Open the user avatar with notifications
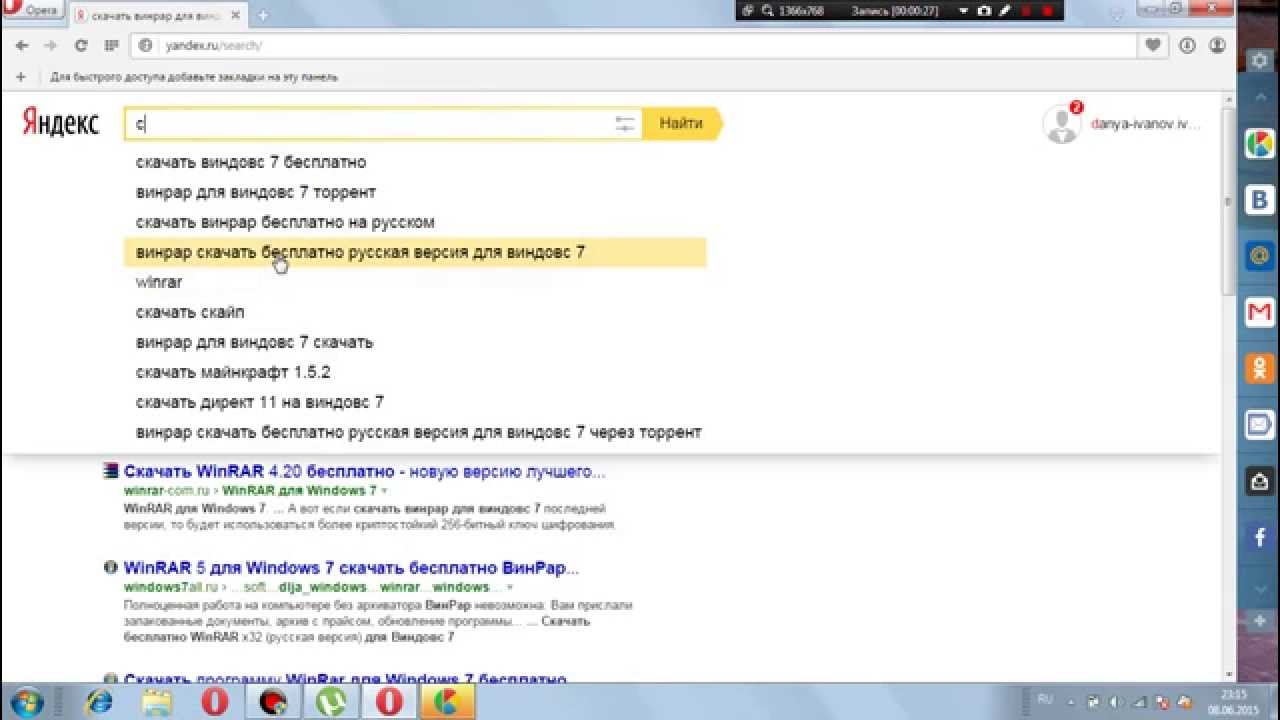This screenshot has height=720, width=1280. click(1061, 122)
